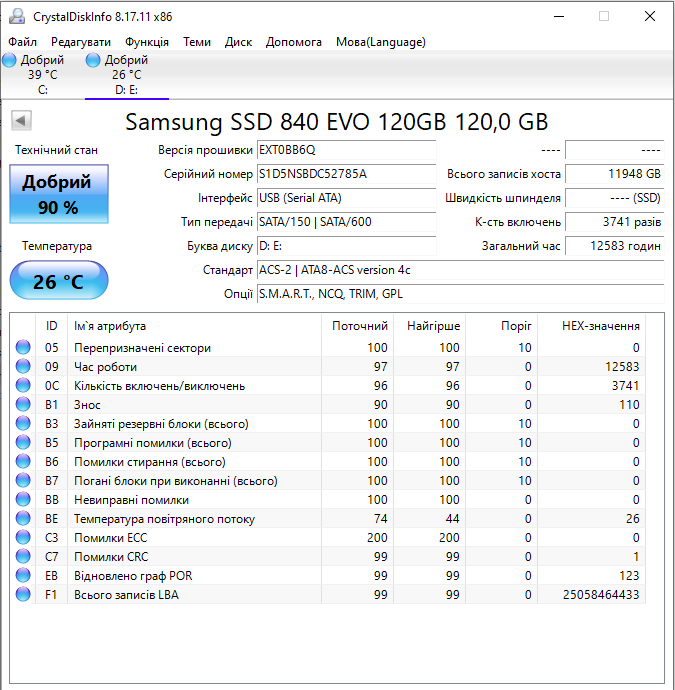Minimize the CrystalDiskInfo window

(x=559, y=16)
